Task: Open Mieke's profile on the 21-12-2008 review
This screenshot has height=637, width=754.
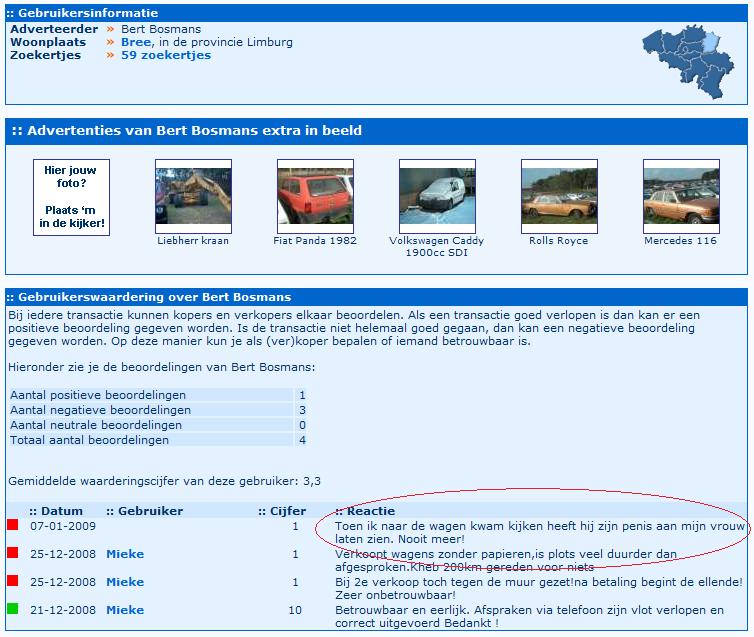Action: 125,610
